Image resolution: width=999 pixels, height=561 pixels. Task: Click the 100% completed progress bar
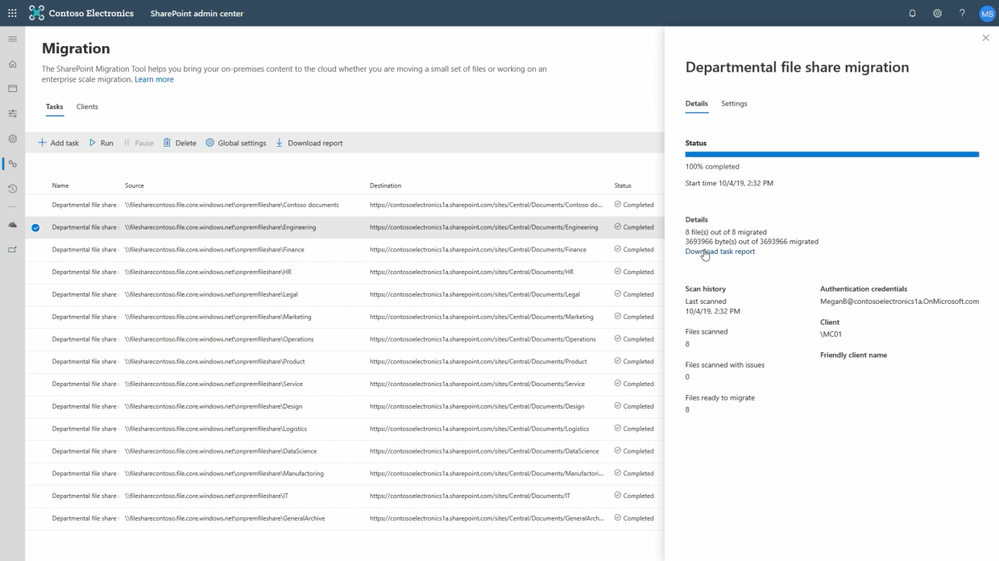tap(832, 154)
